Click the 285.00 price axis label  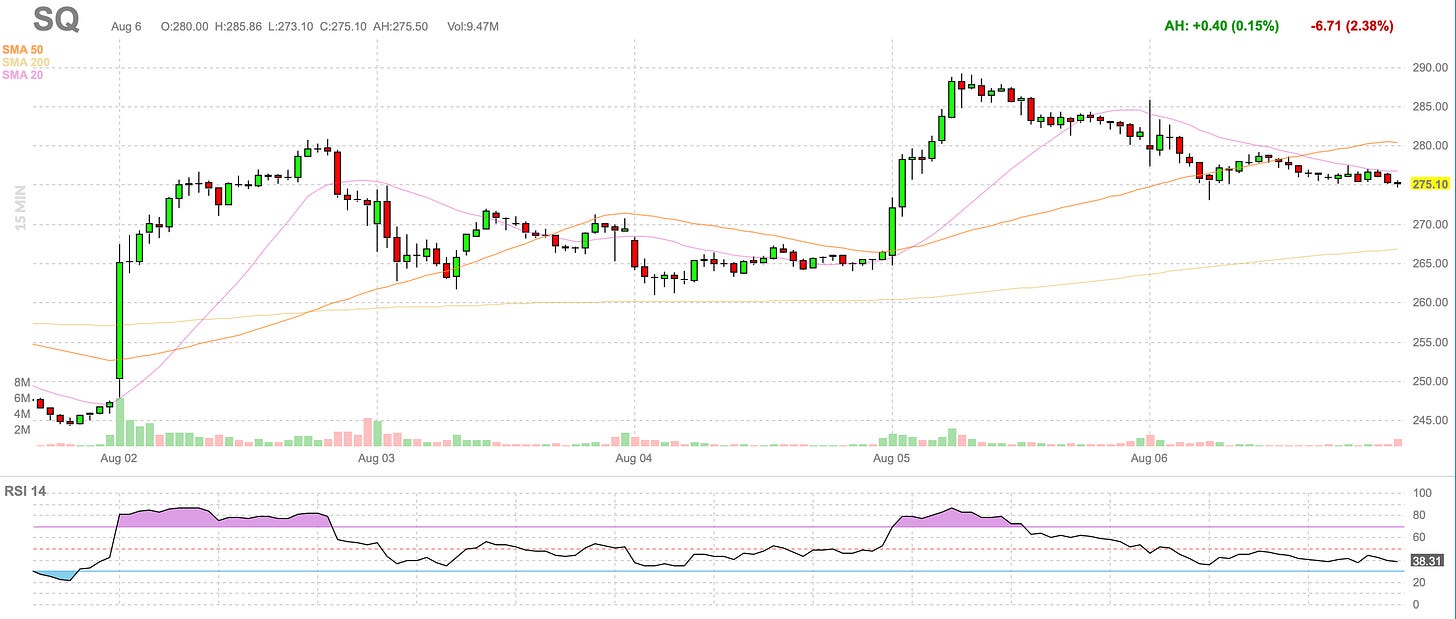tap(1430, 107)
